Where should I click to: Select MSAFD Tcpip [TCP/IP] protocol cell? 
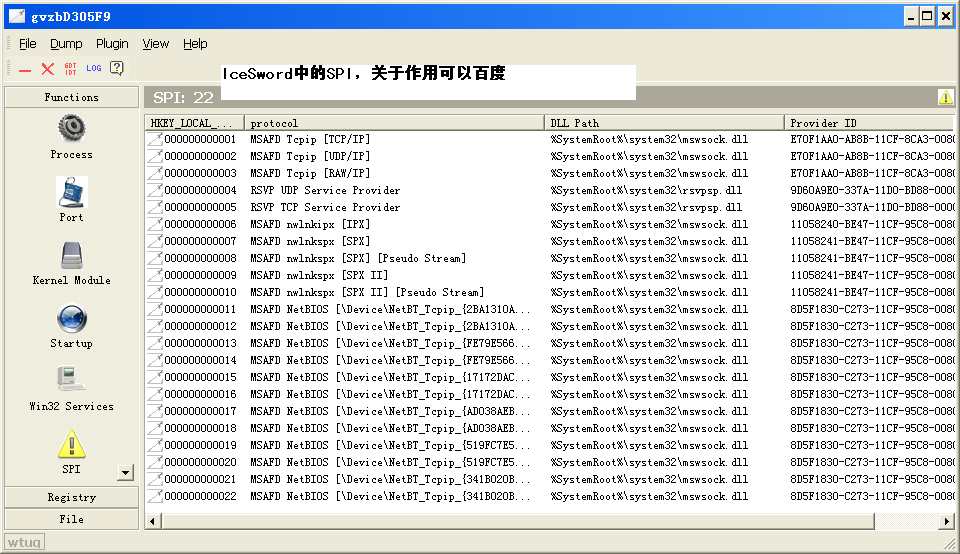click(310, 140)
